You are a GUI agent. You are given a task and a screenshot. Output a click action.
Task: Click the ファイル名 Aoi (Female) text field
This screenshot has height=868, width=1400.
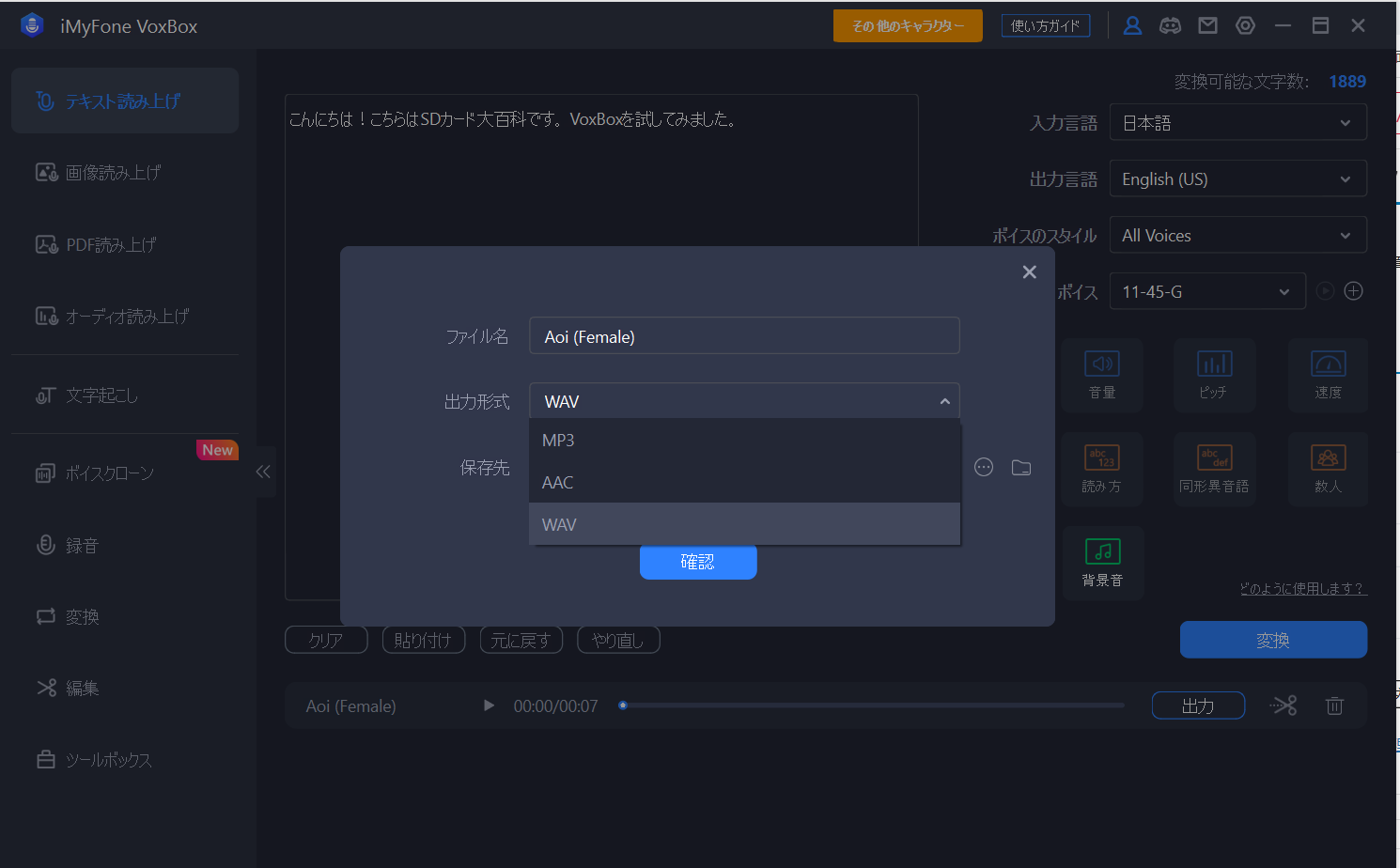click(x=744, y=336)
